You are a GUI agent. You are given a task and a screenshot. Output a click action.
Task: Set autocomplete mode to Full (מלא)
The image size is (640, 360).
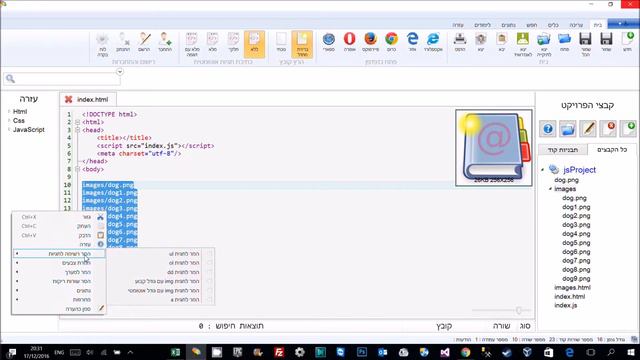pos(212,42)
